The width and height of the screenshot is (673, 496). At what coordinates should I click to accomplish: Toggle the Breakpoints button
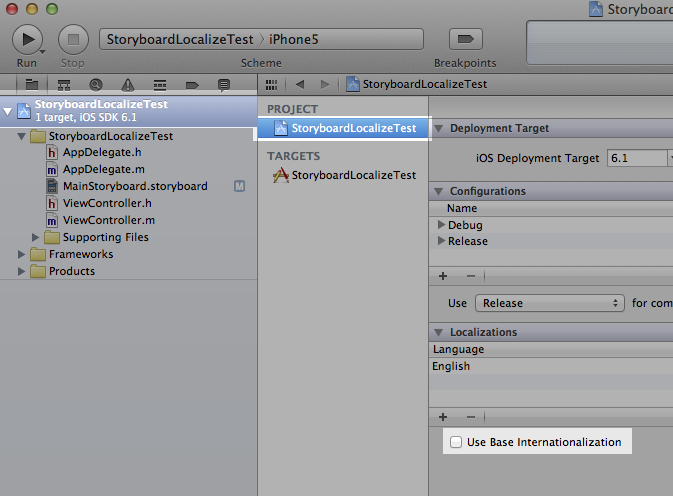pos(466,39)
